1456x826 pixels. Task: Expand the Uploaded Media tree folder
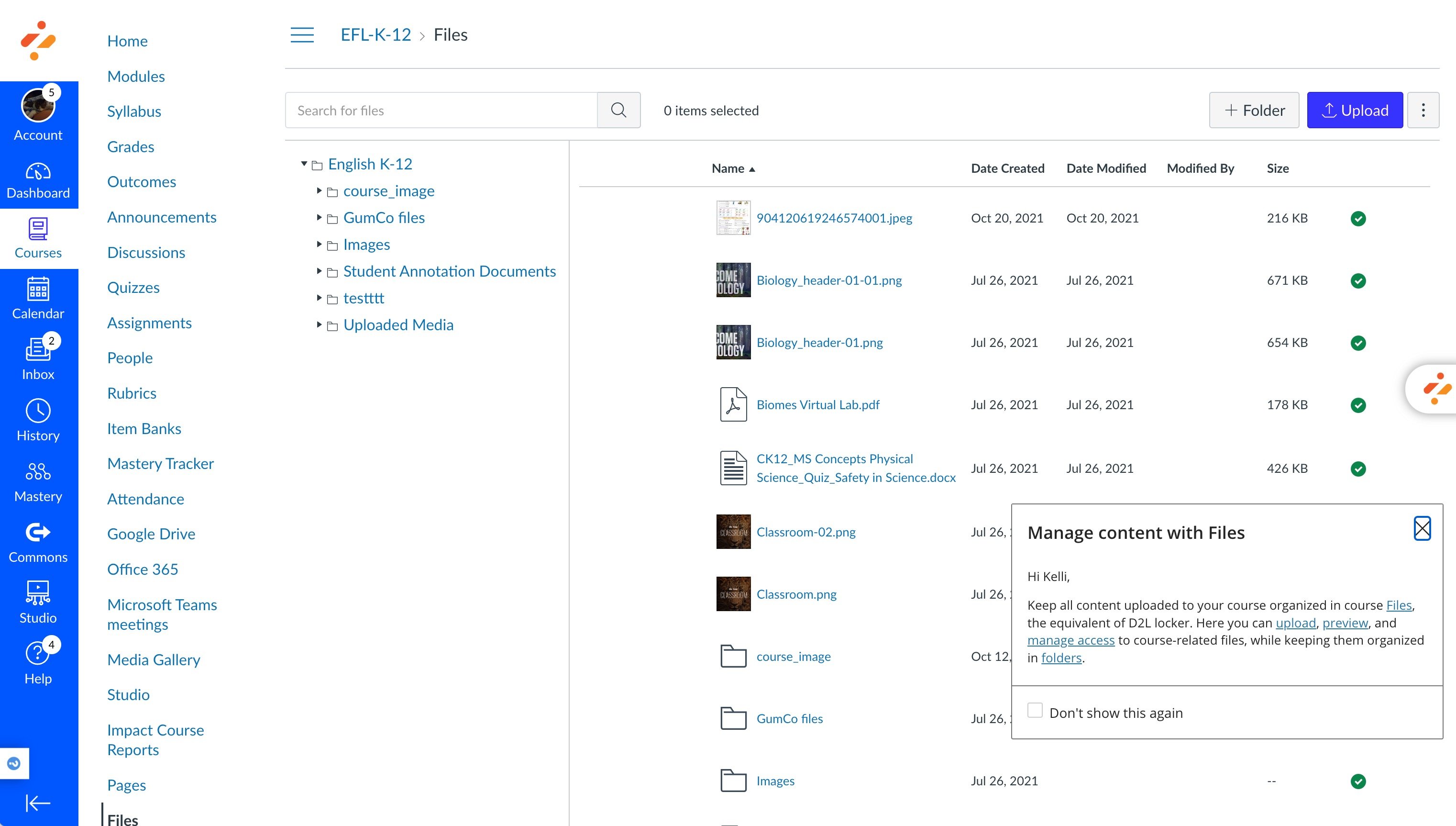(319, 324)
